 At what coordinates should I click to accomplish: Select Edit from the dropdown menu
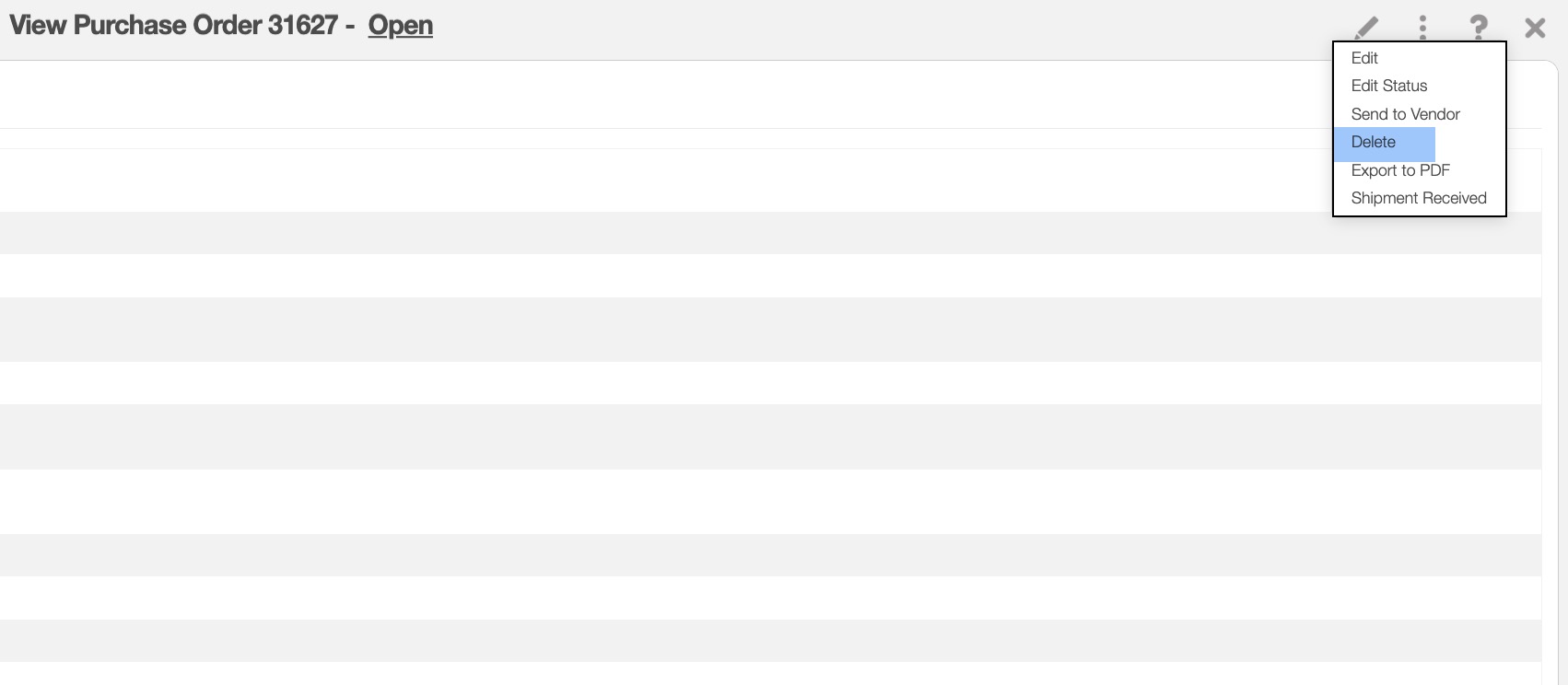[x=1364, y=58]
